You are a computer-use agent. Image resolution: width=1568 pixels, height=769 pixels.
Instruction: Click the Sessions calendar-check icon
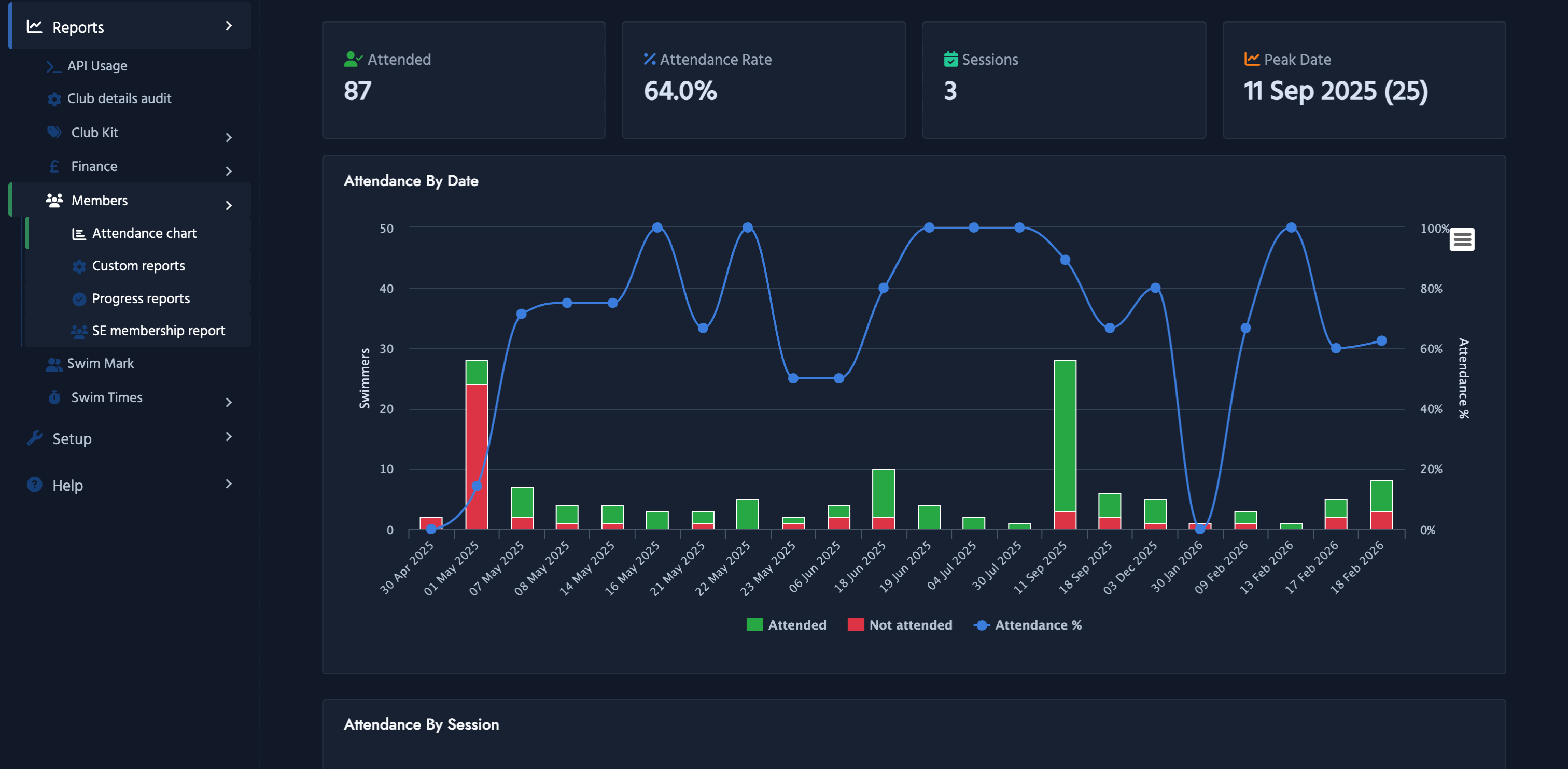[950, 59]
